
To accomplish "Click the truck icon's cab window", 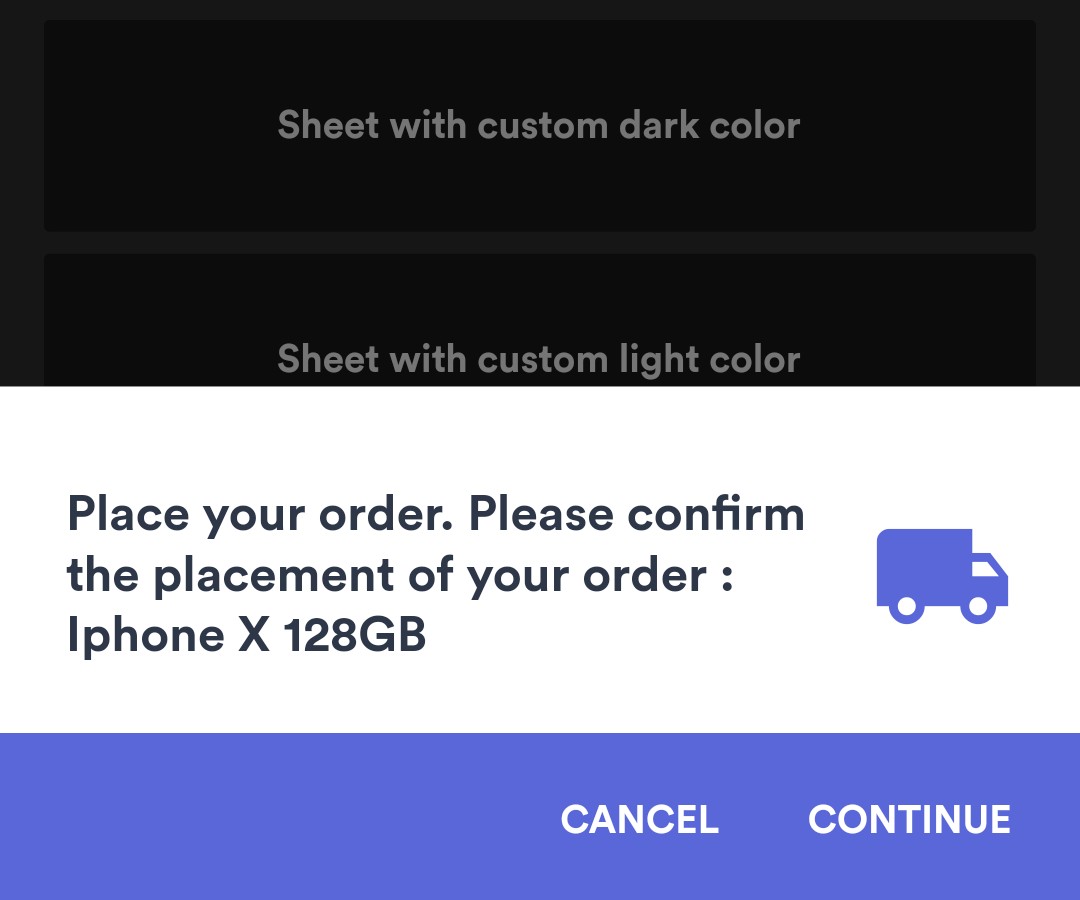I will pos(986,568).
